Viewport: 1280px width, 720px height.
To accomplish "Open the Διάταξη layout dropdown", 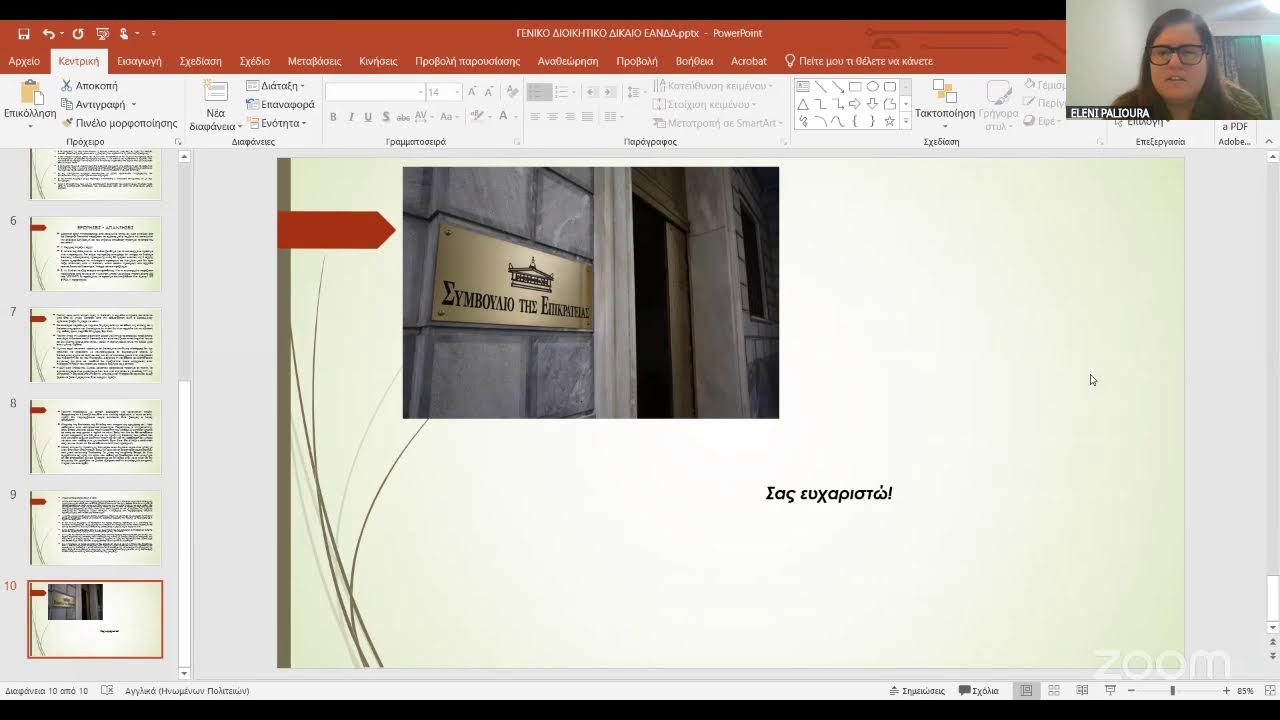I will tap(275, 86).
